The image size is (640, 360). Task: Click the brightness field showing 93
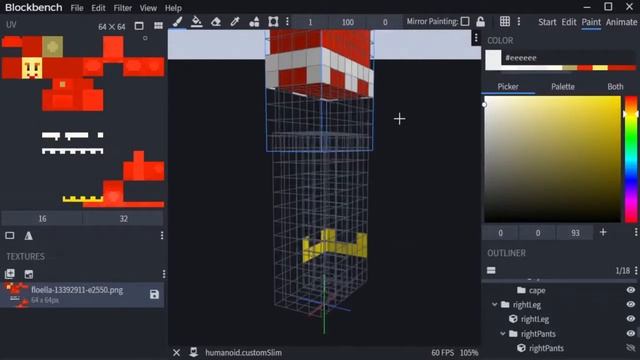click(x=575, y=233)
